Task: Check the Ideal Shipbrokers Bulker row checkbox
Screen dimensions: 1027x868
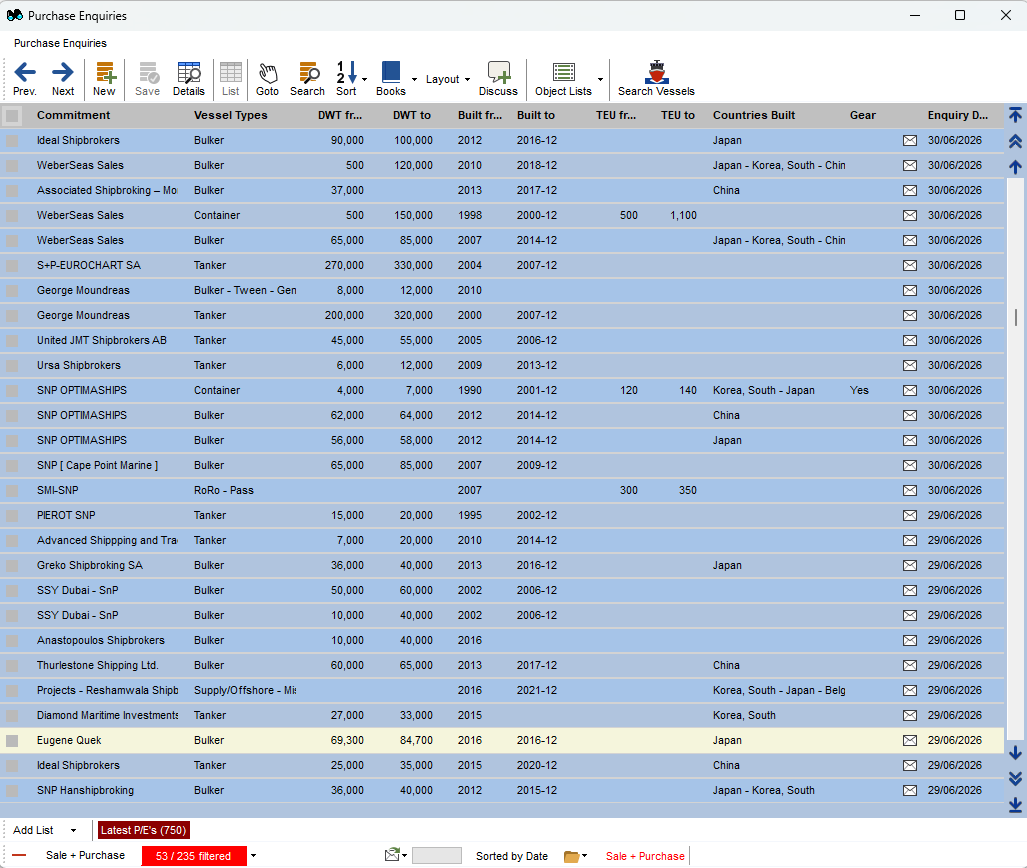Action: 12,140
